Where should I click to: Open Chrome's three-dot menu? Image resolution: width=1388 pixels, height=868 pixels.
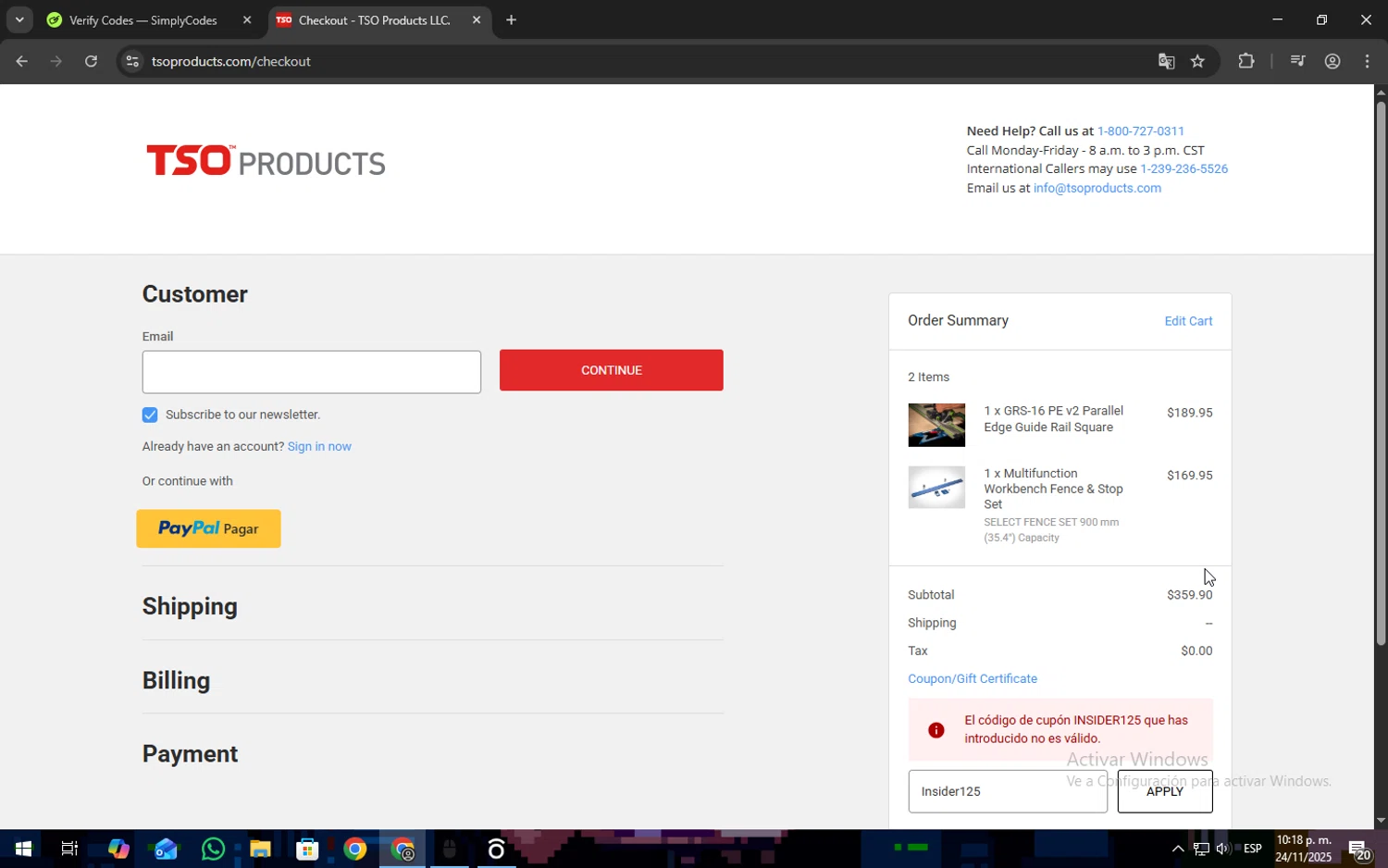click(x=1368, y=62)
